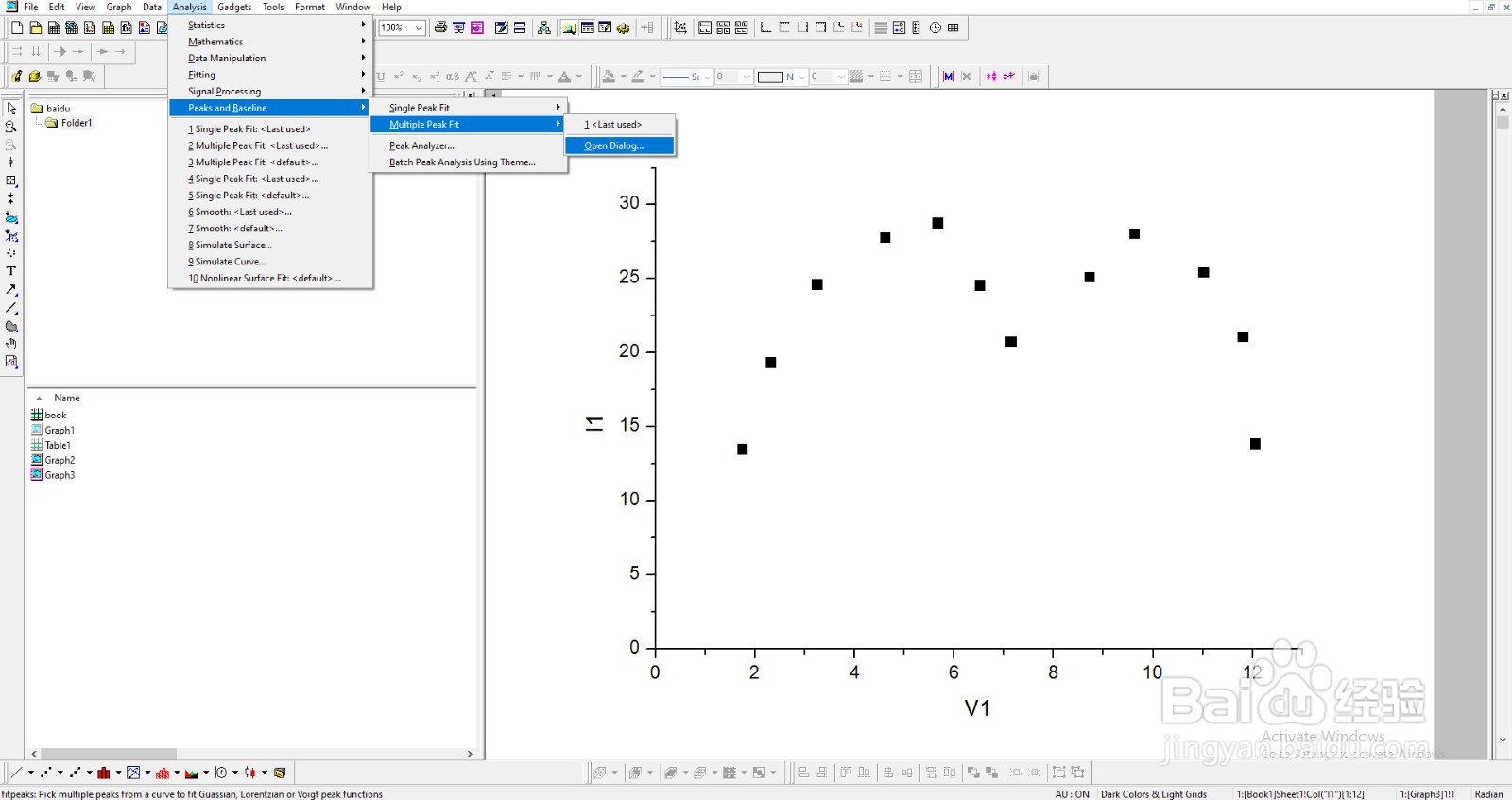Screen dimensions: 1512x800
Task: Click Open Dialog... menu entry
Action: (x=620, y=145)
